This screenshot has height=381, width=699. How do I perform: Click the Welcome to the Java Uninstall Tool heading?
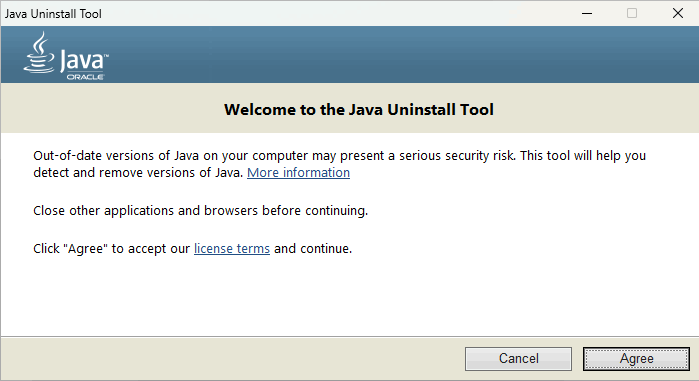358,110
